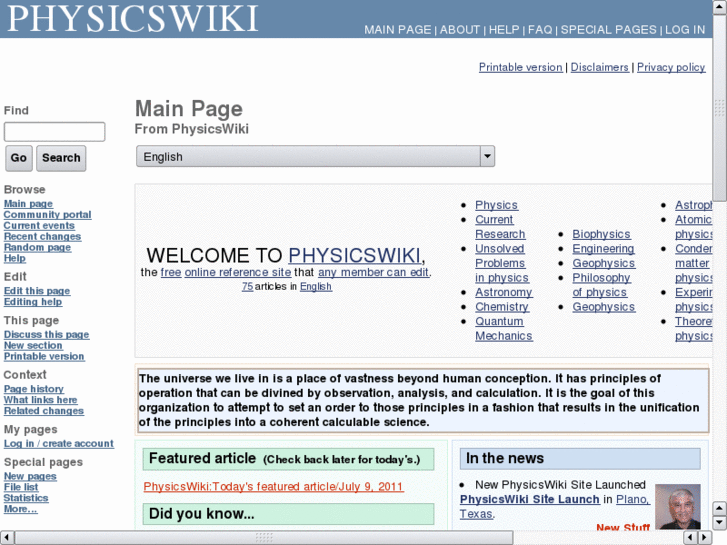Screen dimensions: 727x545
Task: Open 'online reference site' link
Action: (x=238, y=272)
